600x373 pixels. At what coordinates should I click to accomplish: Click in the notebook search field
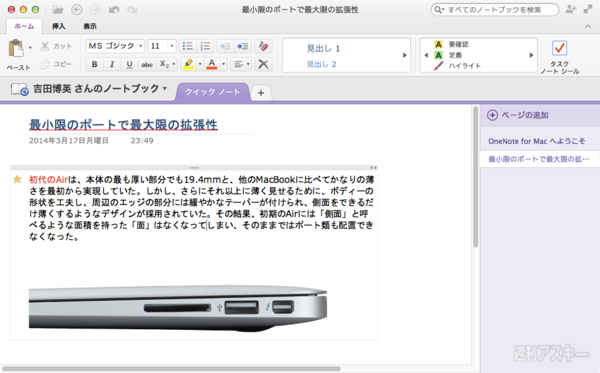pos(494,10)
